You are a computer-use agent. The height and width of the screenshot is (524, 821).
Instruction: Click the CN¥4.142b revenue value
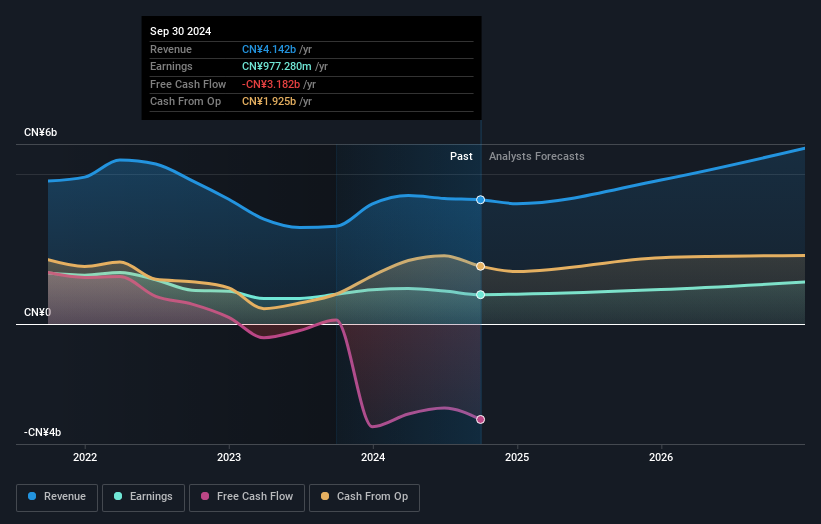point(269,49)
